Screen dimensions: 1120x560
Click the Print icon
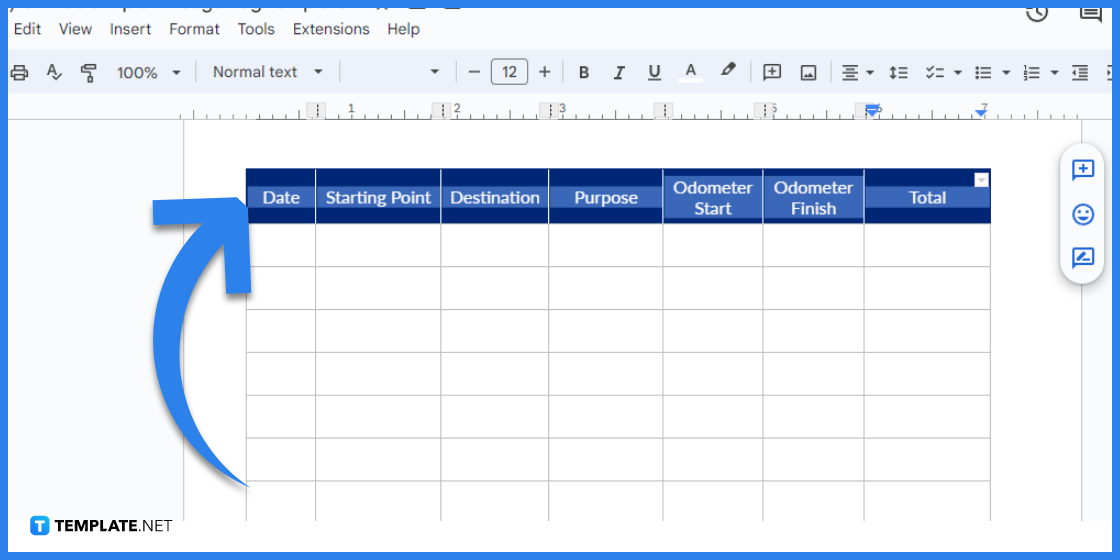pos(20,72)
